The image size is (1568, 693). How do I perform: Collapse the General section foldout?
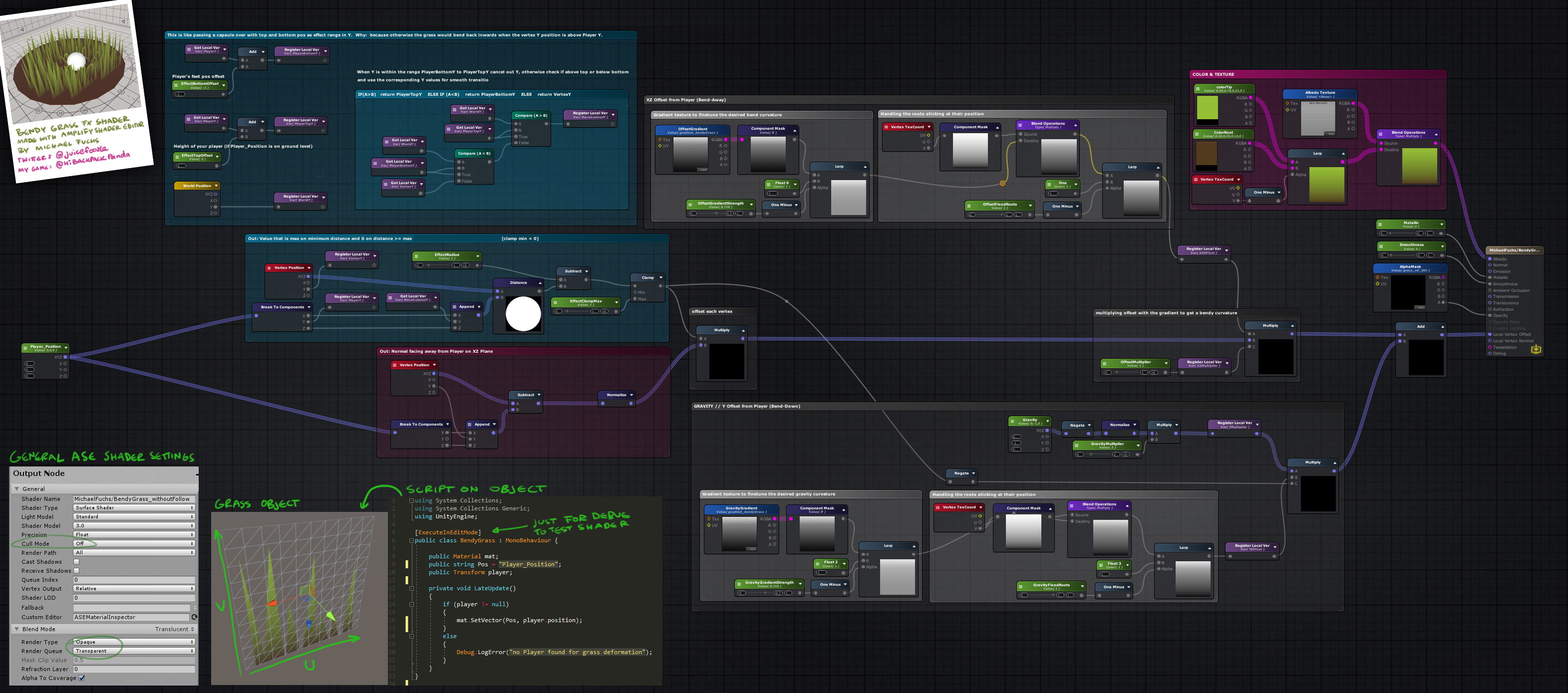point(17,488)
